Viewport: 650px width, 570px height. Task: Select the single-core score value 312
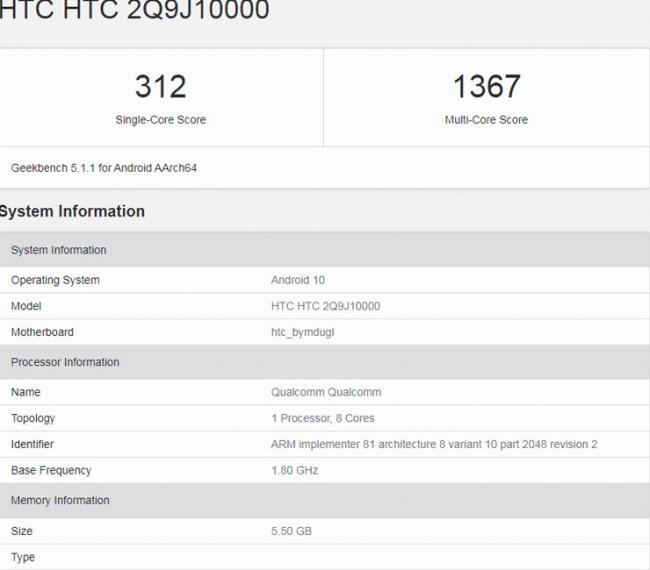point(160,87)
